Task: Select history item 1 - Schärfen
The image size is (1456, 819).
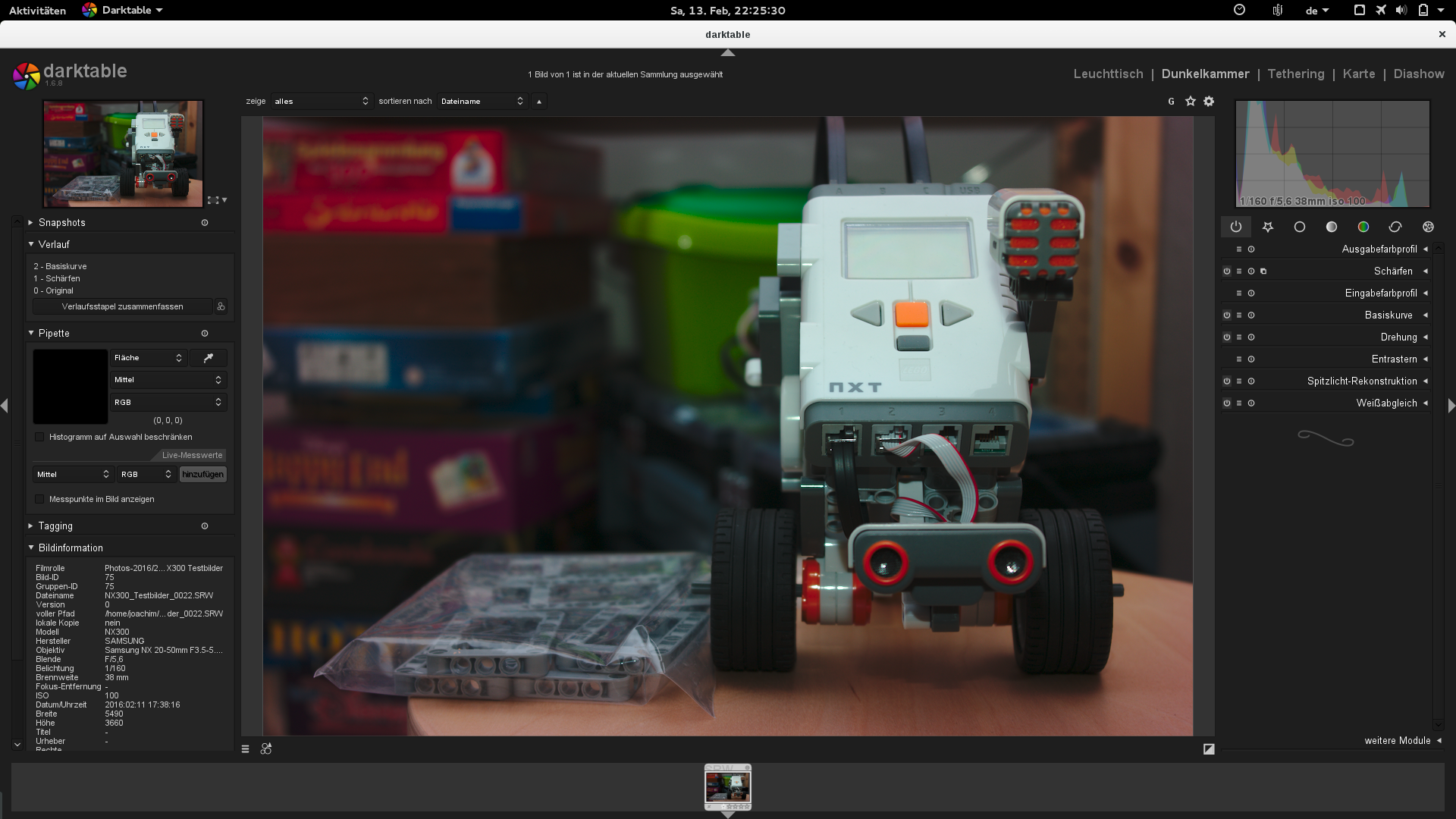Action: [57, 279]
